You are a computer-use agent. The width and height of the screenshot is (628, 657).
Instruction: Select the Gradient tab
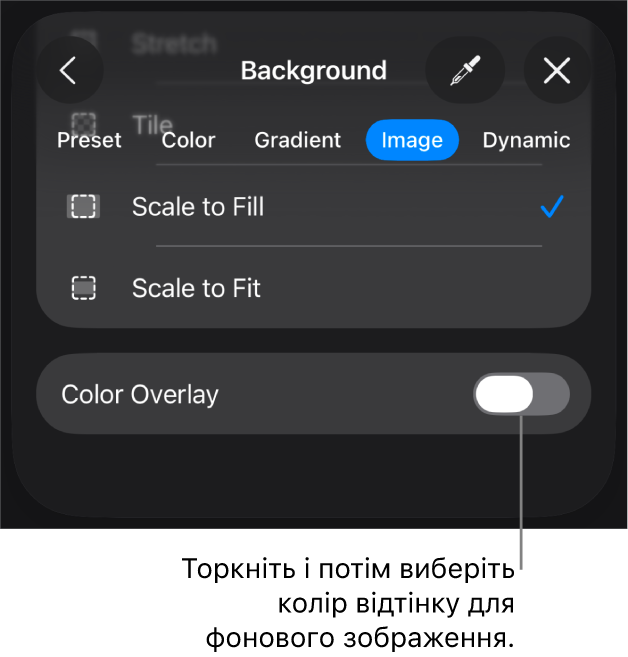297,141
